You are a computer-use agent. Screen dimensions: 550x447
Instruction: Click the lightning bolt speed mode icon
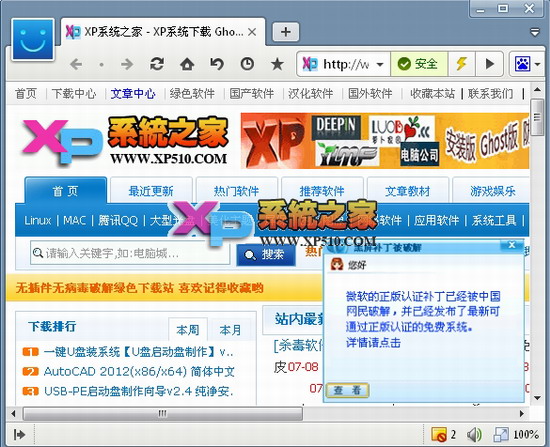461,64
